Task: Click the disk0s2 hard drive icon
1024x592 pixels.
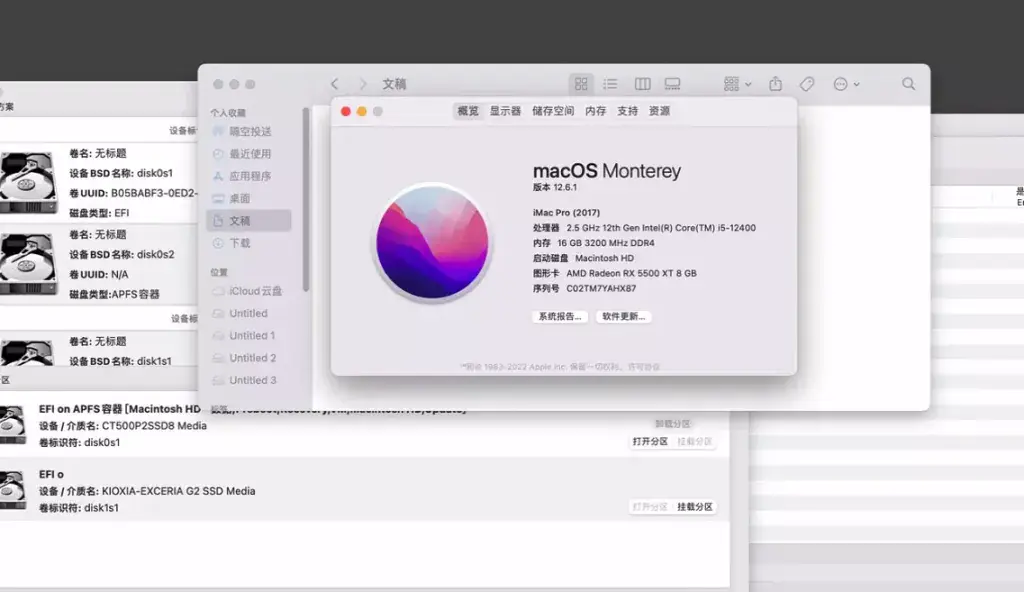Action: tap(28, 263)
